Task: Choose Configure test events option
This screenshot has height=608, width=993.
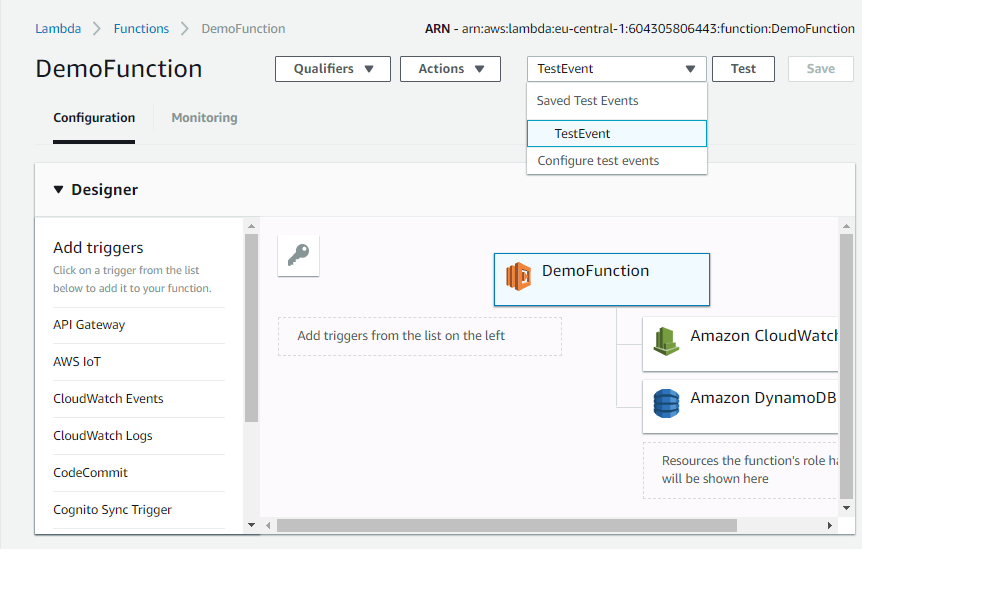Action: [x=598, y=161]
